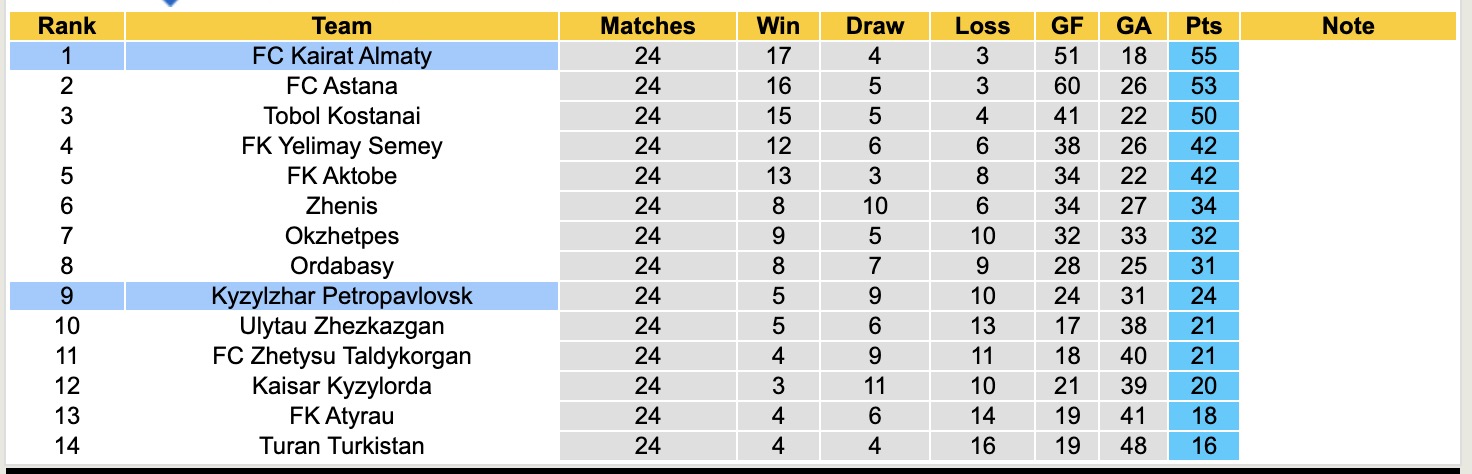1472x474 pixels.
Task: Click FC Kairat Almaty's 55 points cell
Action: click(x=1204, y=56)
